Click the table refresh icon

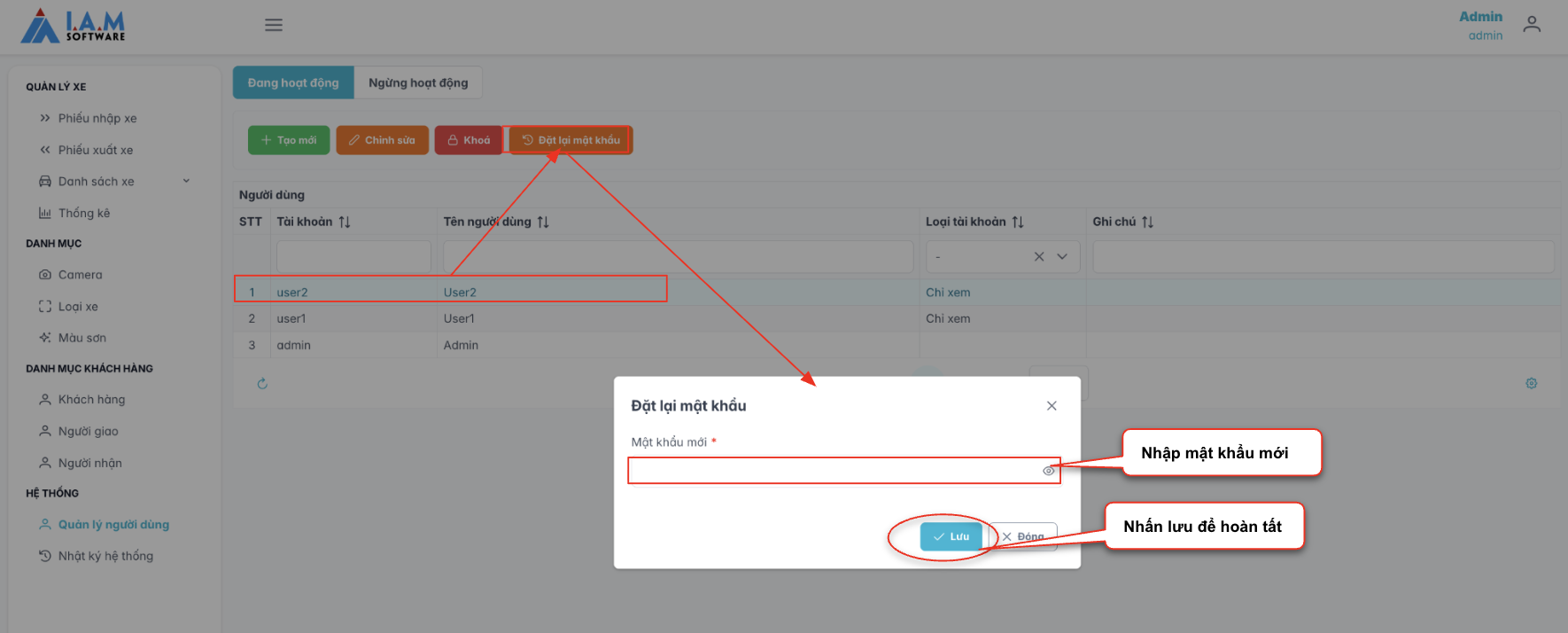click(262, 384)
